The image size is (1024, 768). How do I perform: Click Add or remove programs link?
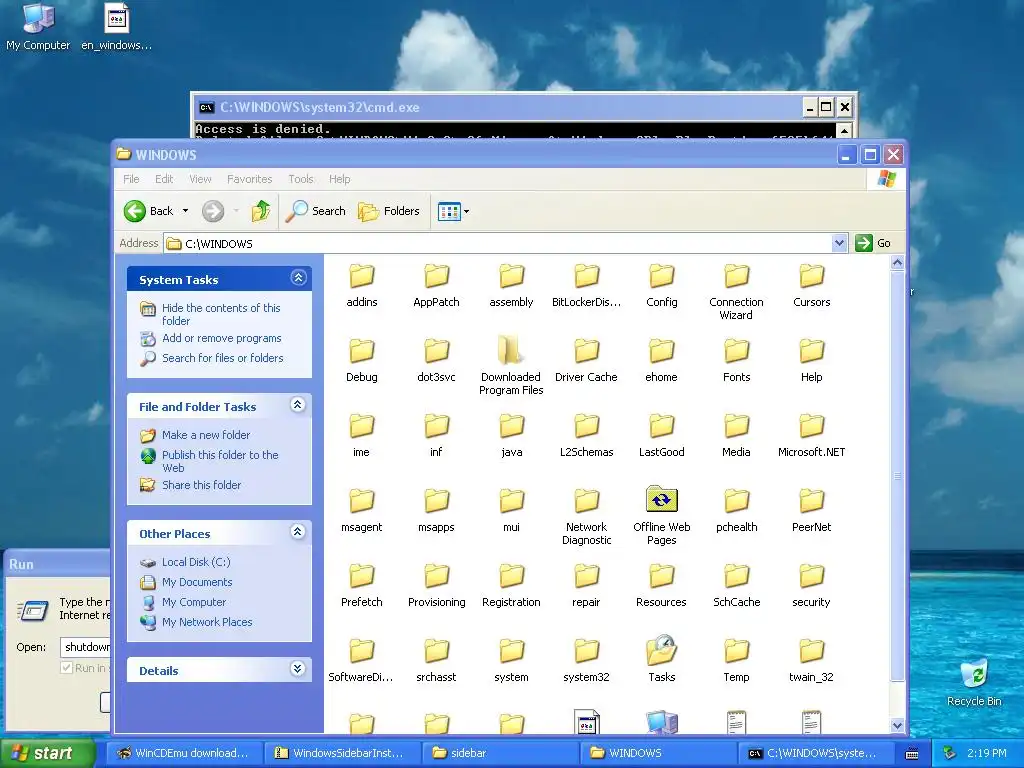221,338
